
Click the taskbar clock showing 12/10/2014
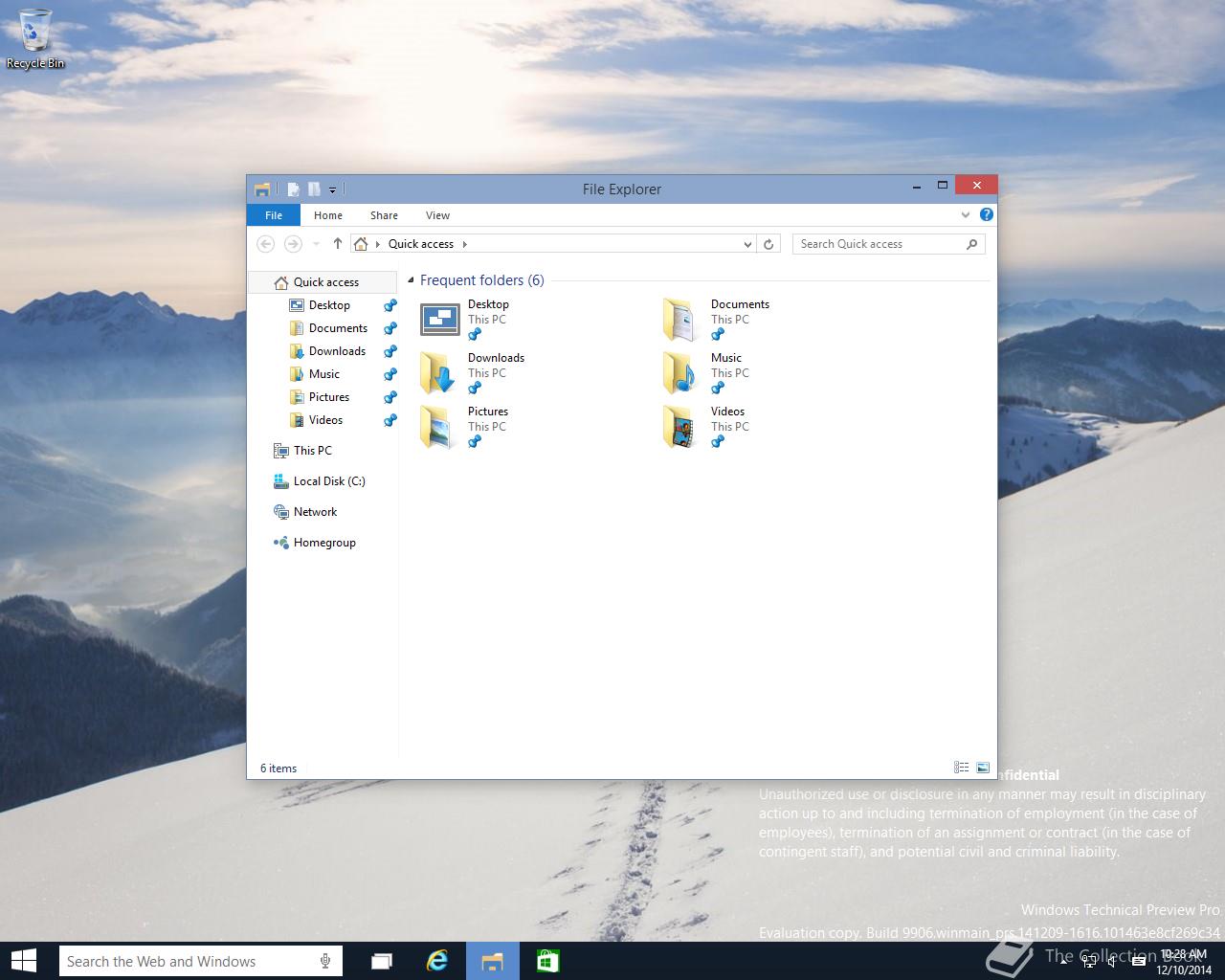(x=1184, y=962)
